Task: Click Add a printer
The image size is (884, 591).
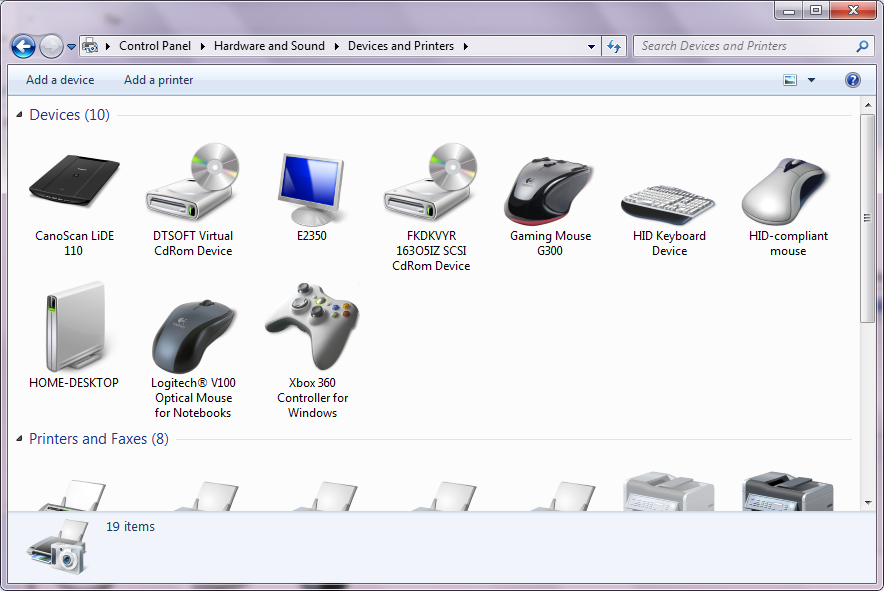Action: 158,80
